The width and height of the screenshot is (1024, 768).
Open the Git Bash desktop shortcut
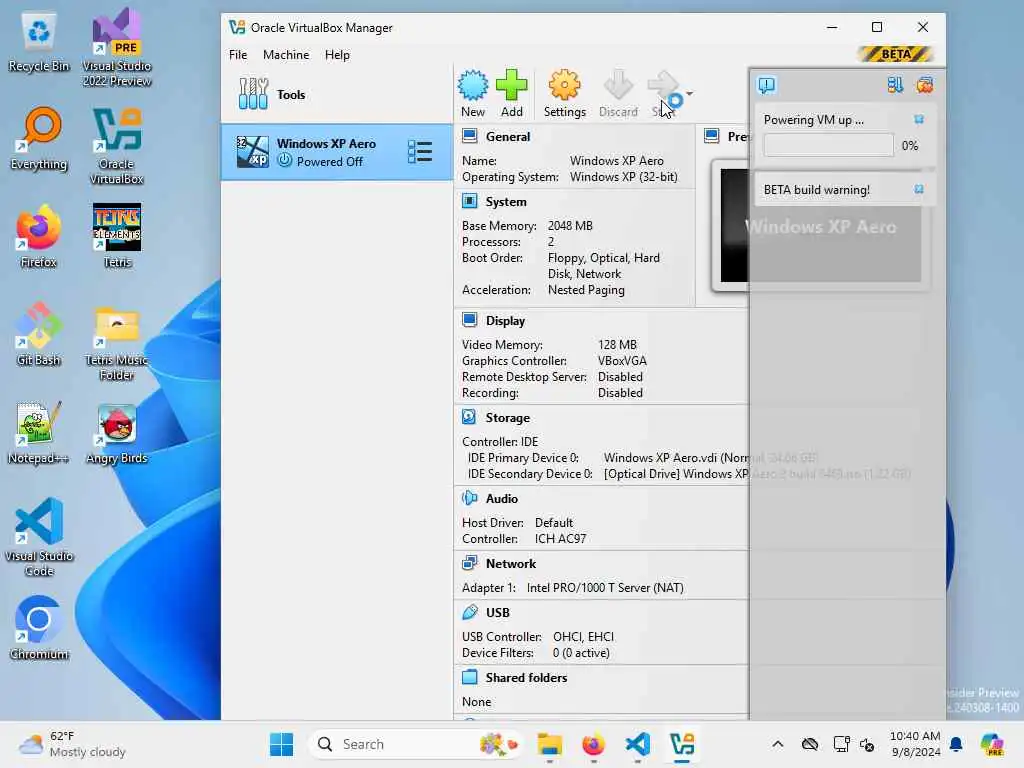pos(39,334)
